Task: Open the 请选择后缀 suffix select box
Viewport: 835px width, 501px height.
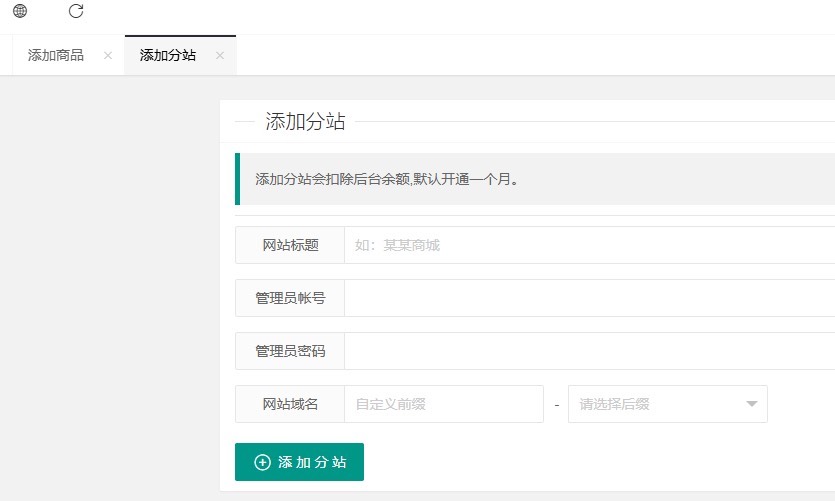Action: (x=660, y=404)
